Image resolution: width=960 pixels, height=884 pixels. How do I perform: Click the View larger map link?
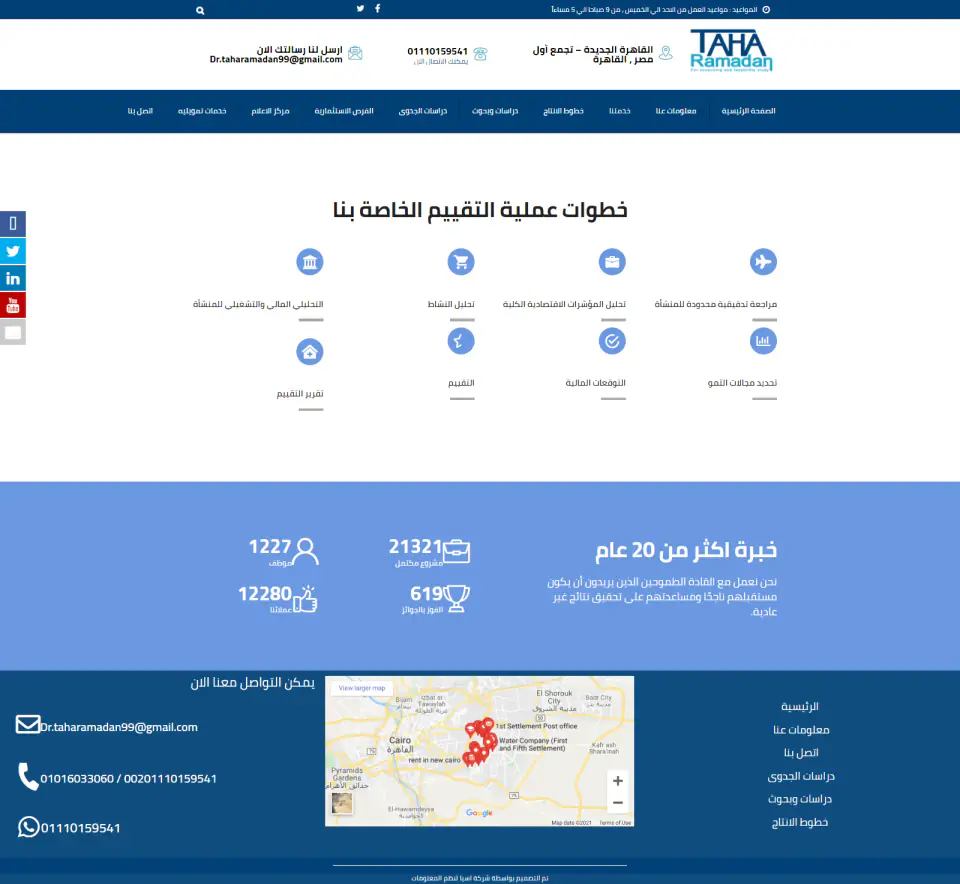coord(362,688)
